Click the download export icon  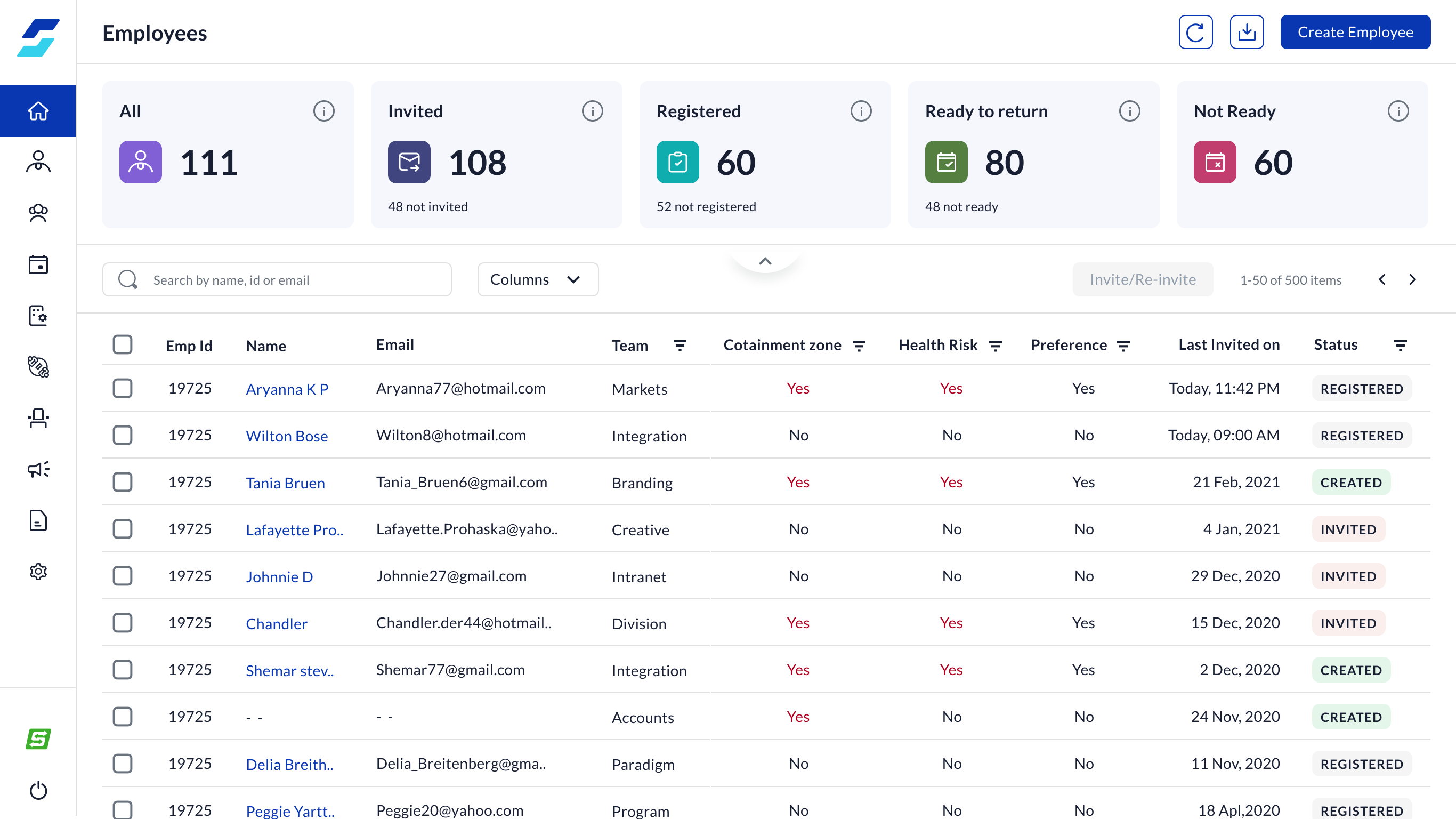pos(1247,32)
